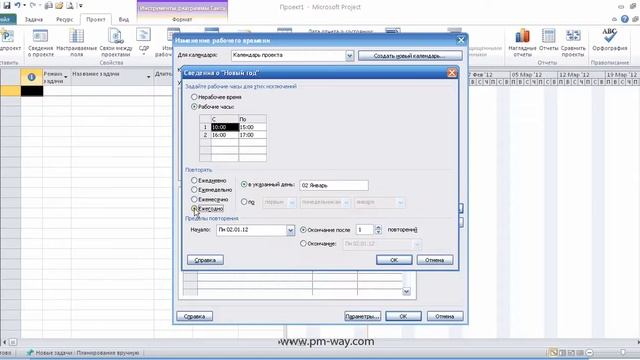Adjust the zoom slider in status bar
The image size is (640, 360).
622,352
